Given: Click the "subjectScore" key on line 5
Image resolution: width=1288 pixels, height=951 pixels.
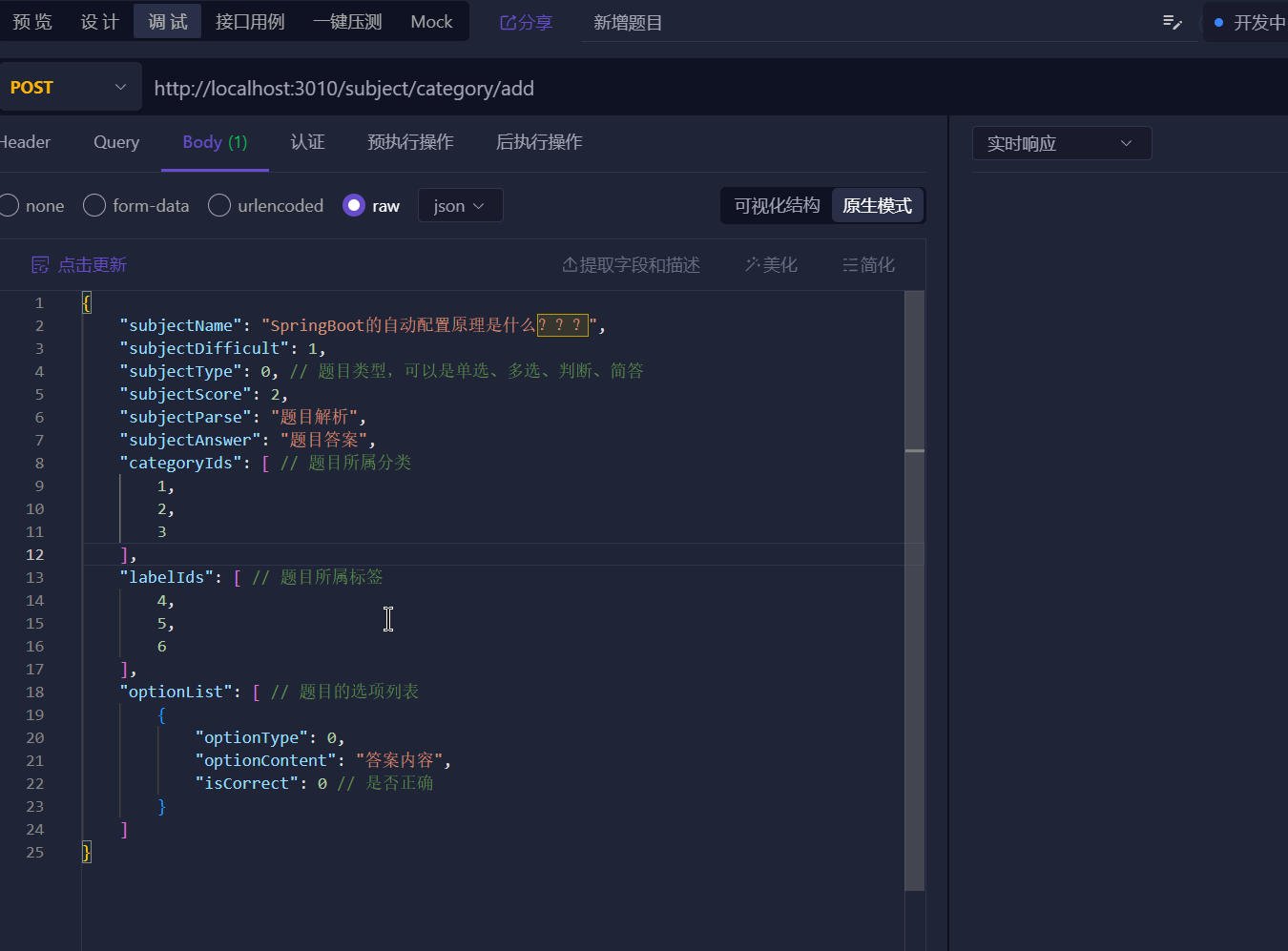Looking at the screenshot, I should click(186, 394).
